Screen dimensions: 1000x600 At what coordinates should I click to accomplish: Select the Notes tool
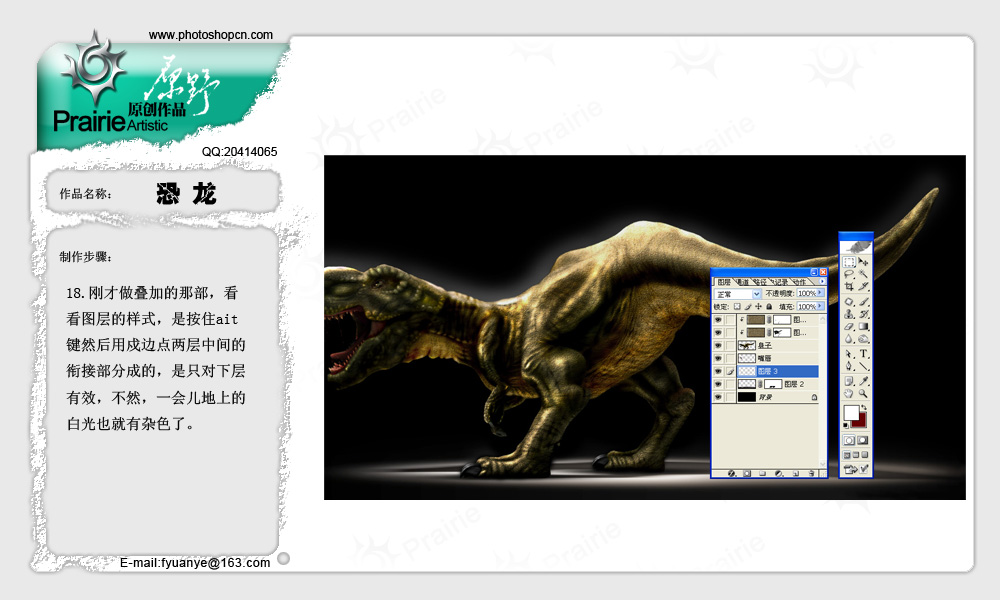(849, 381)
